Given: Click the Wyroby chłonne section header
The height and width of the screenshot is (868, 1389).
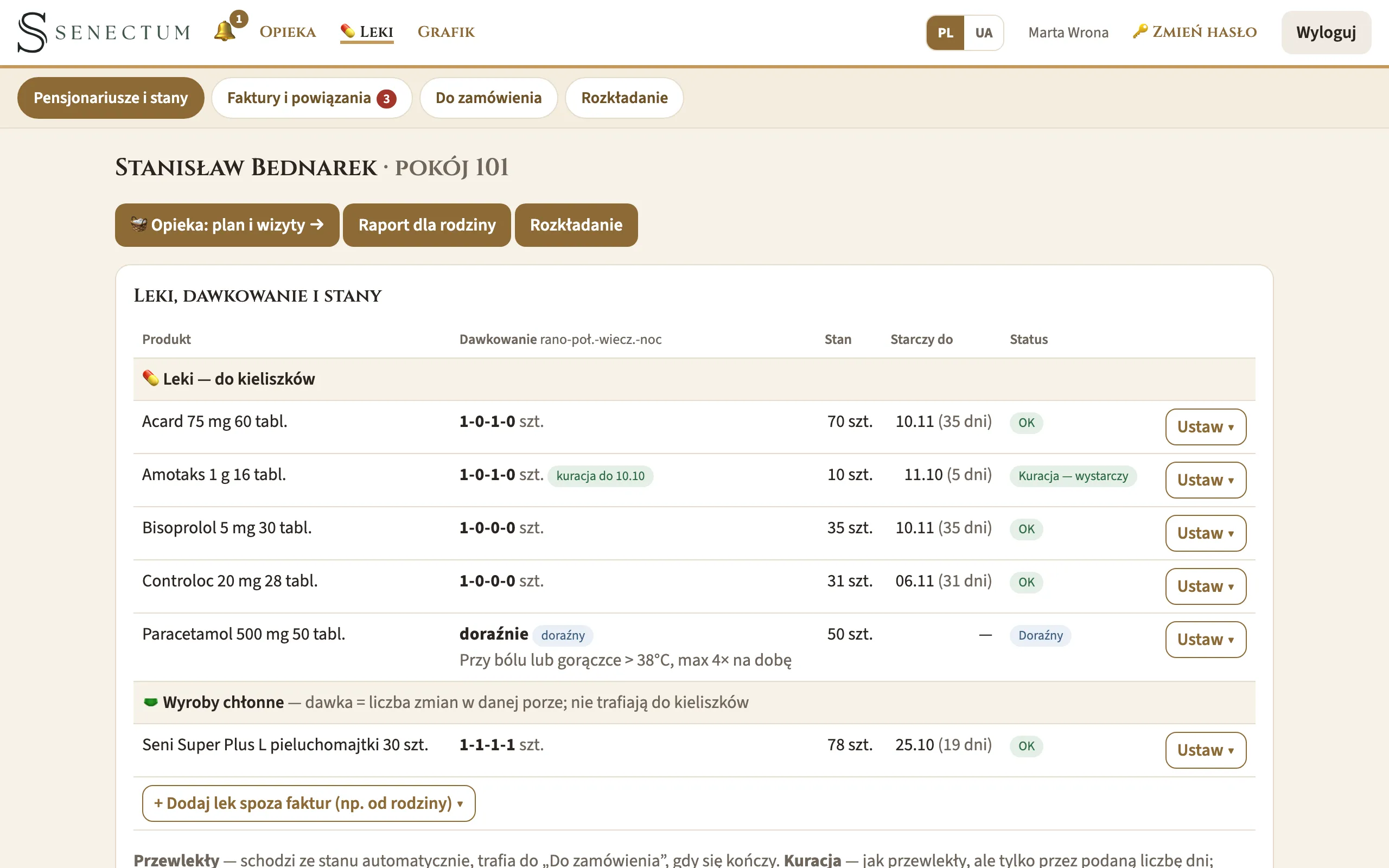Looking at the screenshot, I should [694, 702].
